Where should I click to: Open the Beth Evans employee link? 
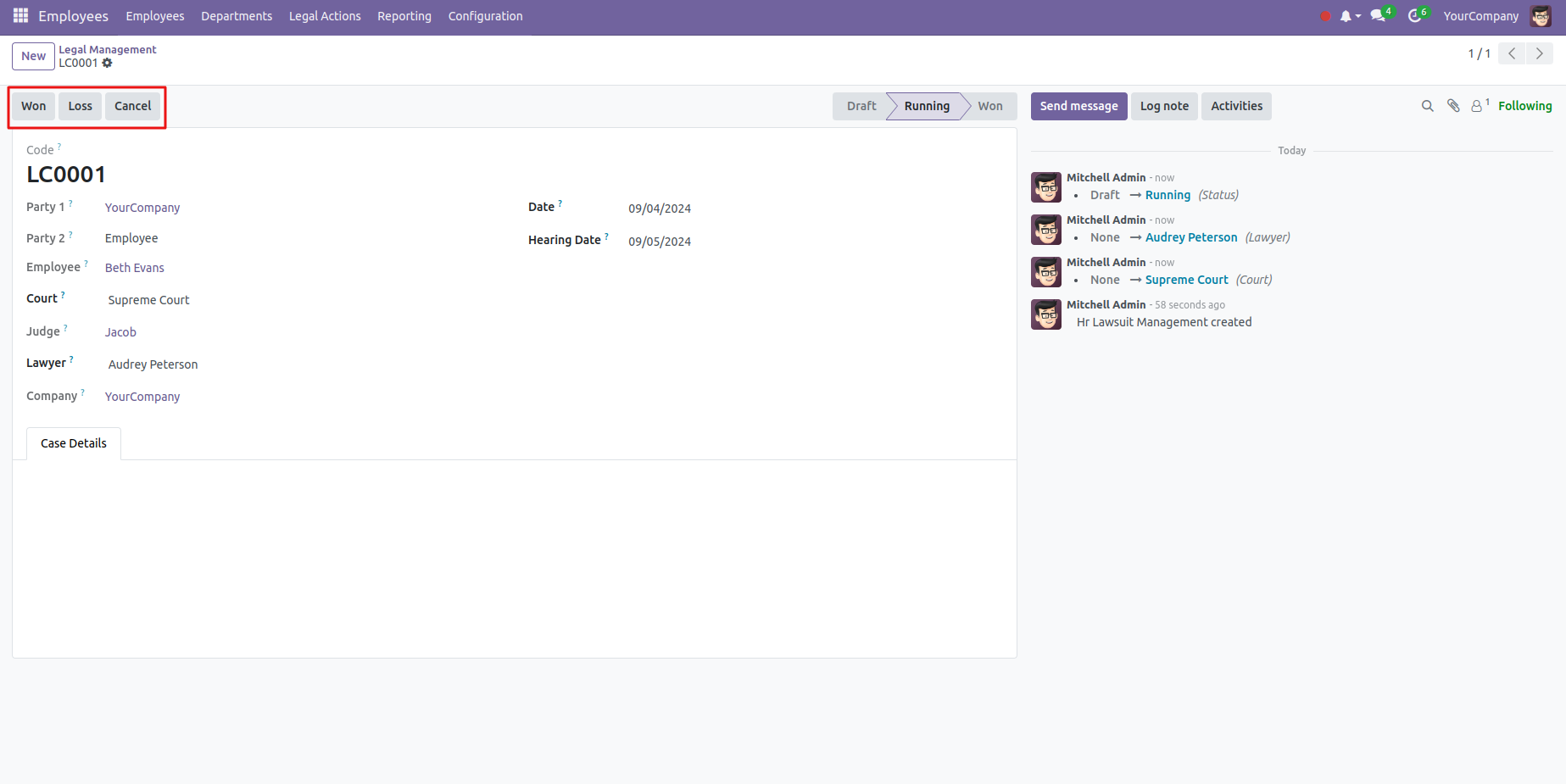pyautogui.click(x=135, y=268)
